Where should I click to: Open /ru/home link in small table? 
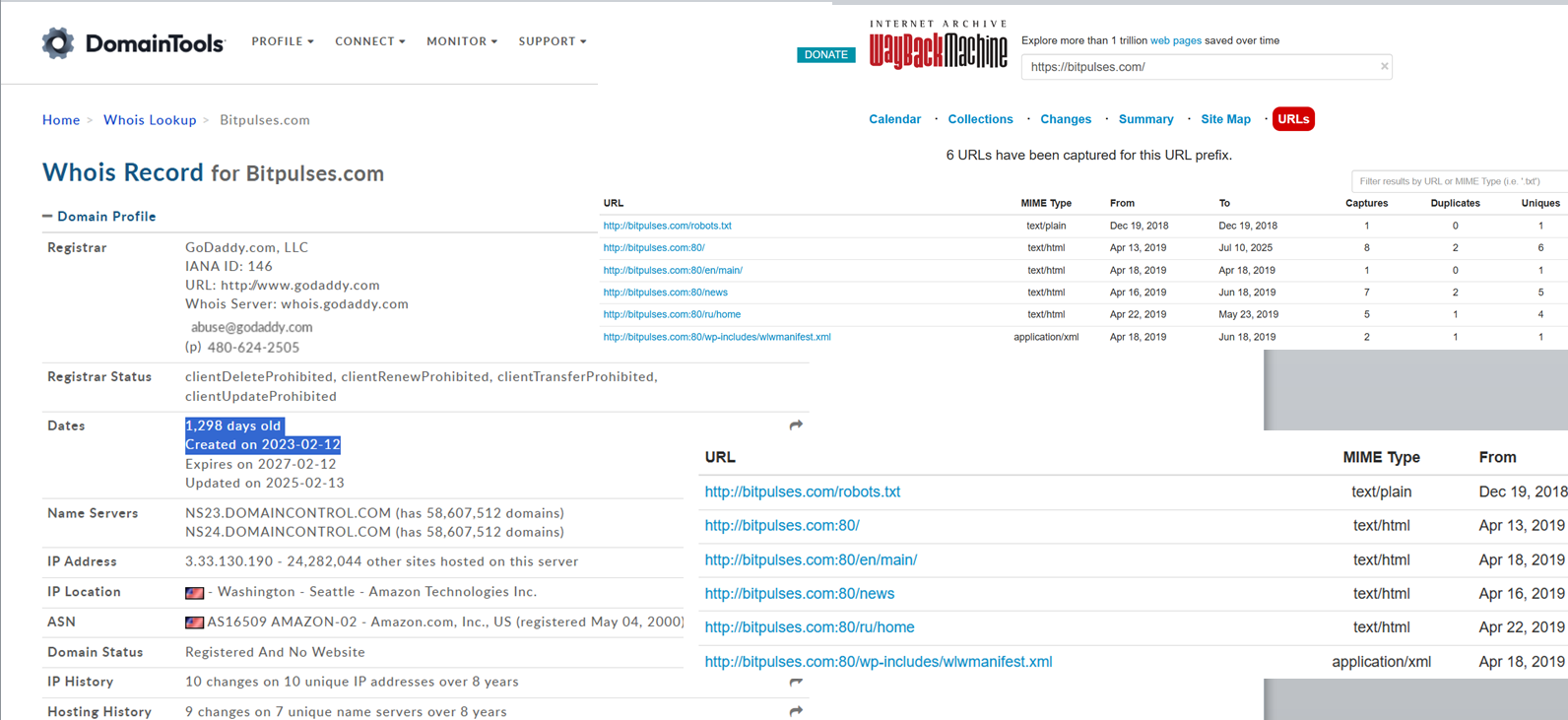coord(672,314)
